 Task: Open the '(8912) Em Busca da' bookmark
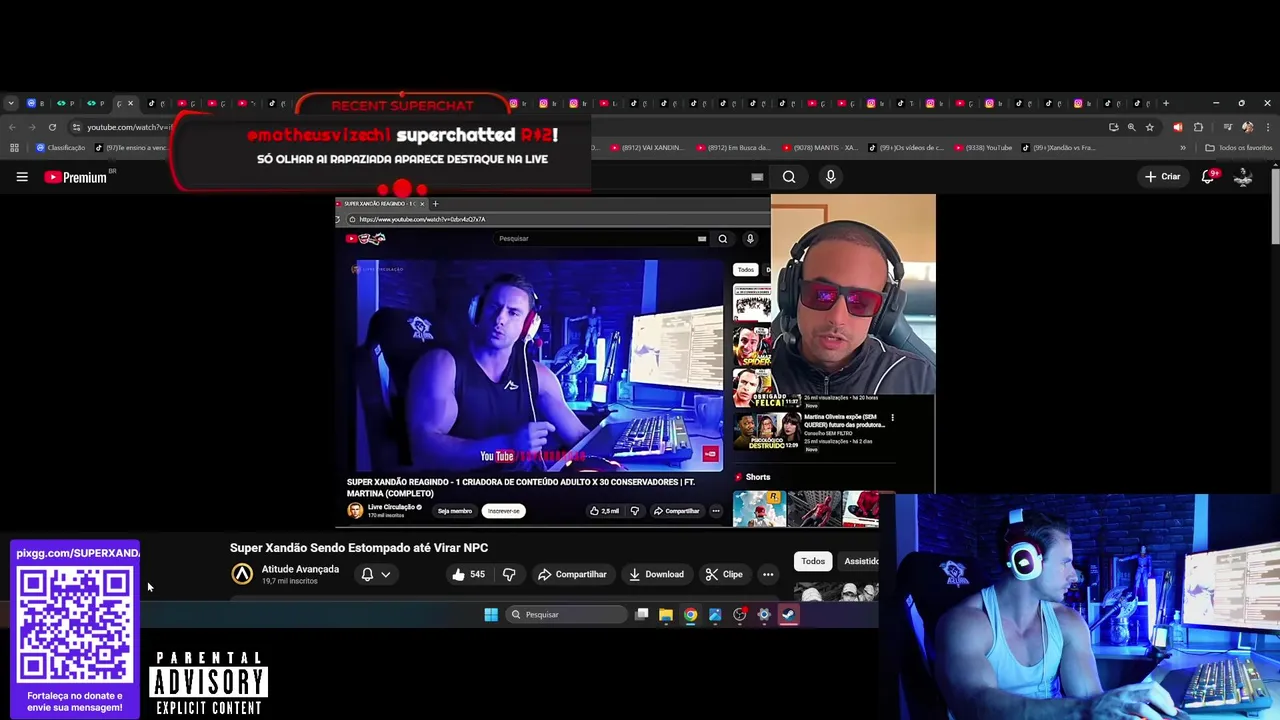click(733, 148)
